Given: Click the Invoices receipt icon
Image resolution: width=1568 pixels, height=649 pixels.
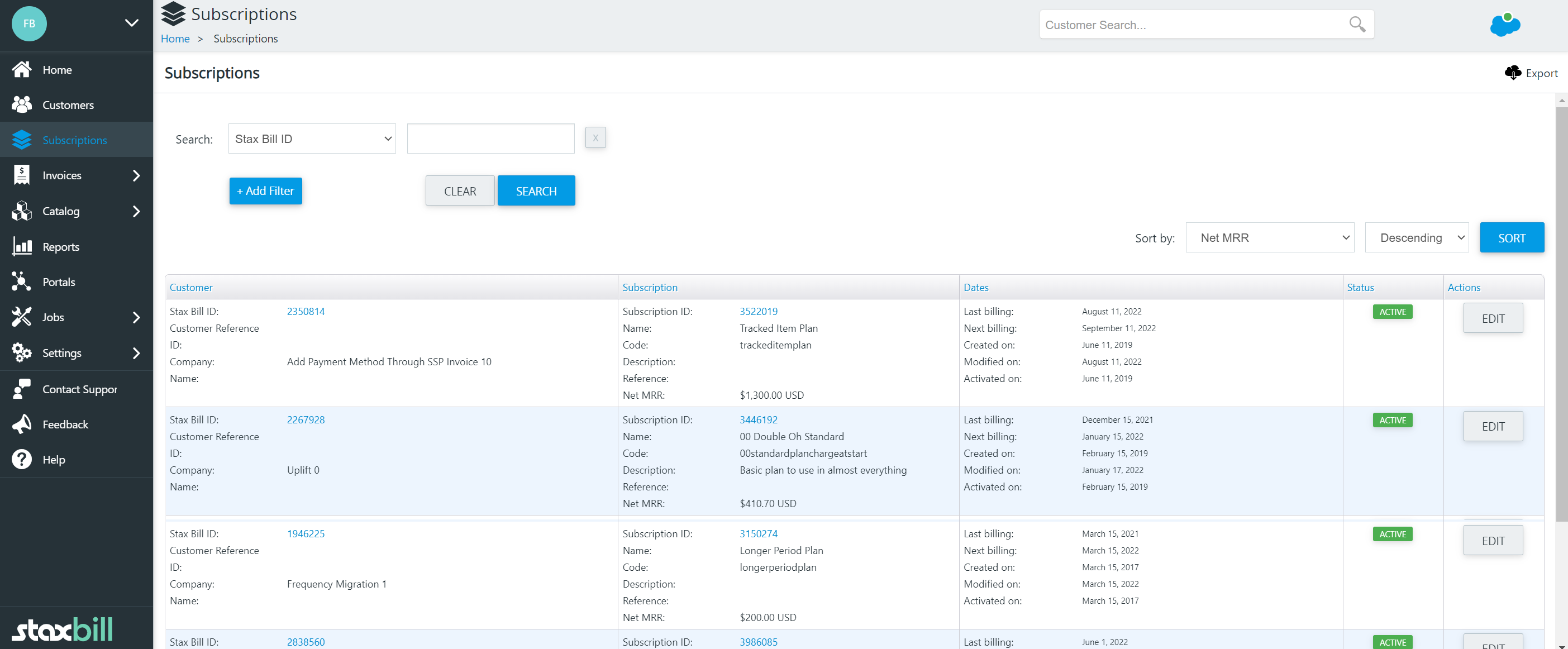Looking at the screenshot, I should pyautogui.click(x=22, y=175).
